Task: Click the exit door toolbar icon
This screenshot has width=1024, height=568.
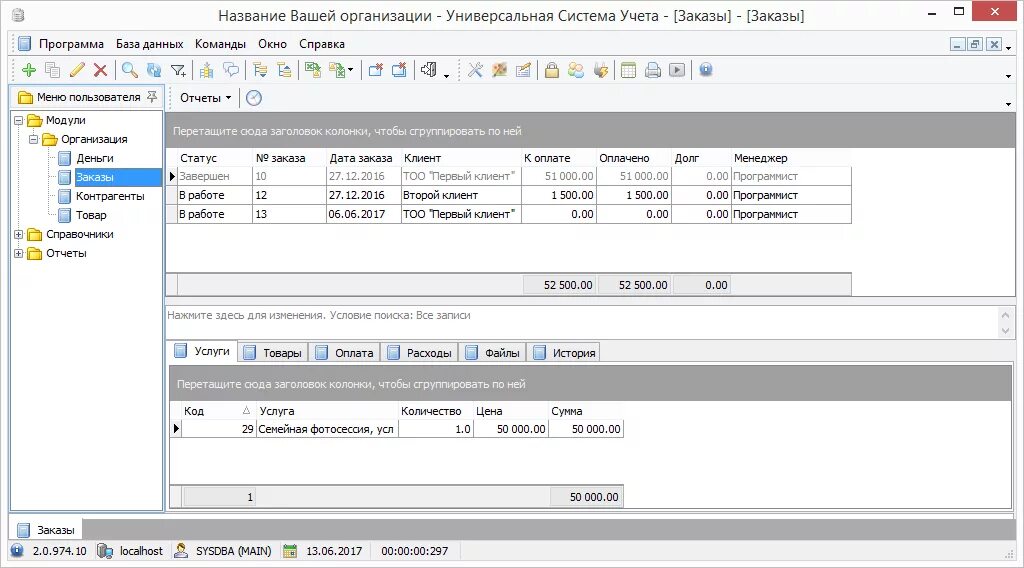Action: pos(428,70)
